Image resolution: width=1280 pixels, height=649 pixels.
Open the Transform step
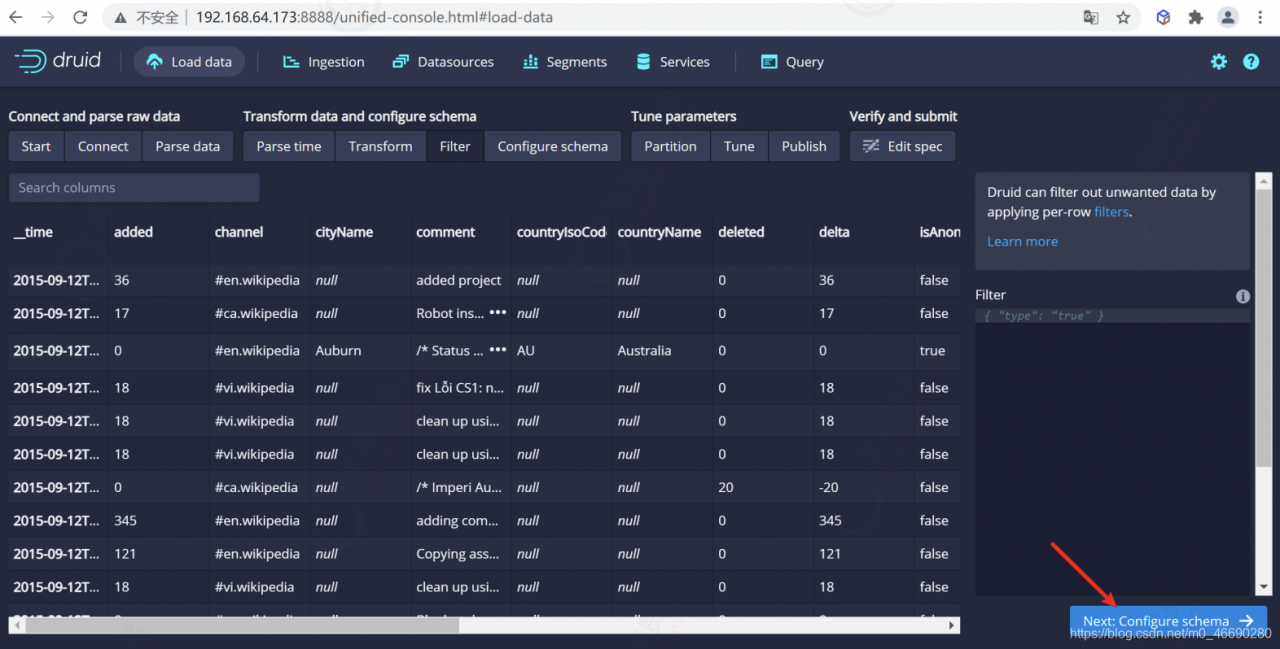(380, 146)
